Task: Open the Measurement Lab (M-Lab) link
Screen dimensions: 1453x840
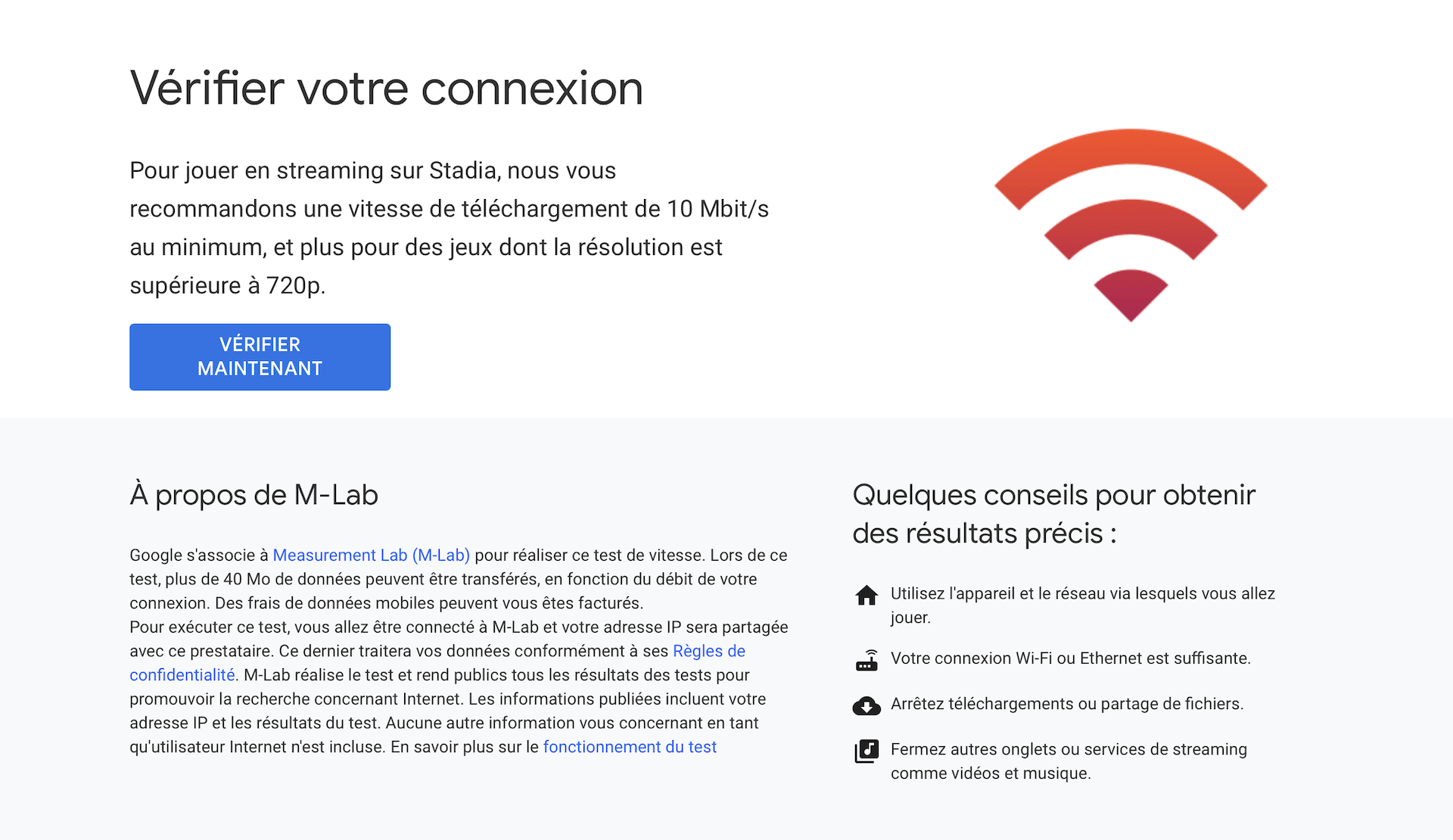Action: pos(371,555)
